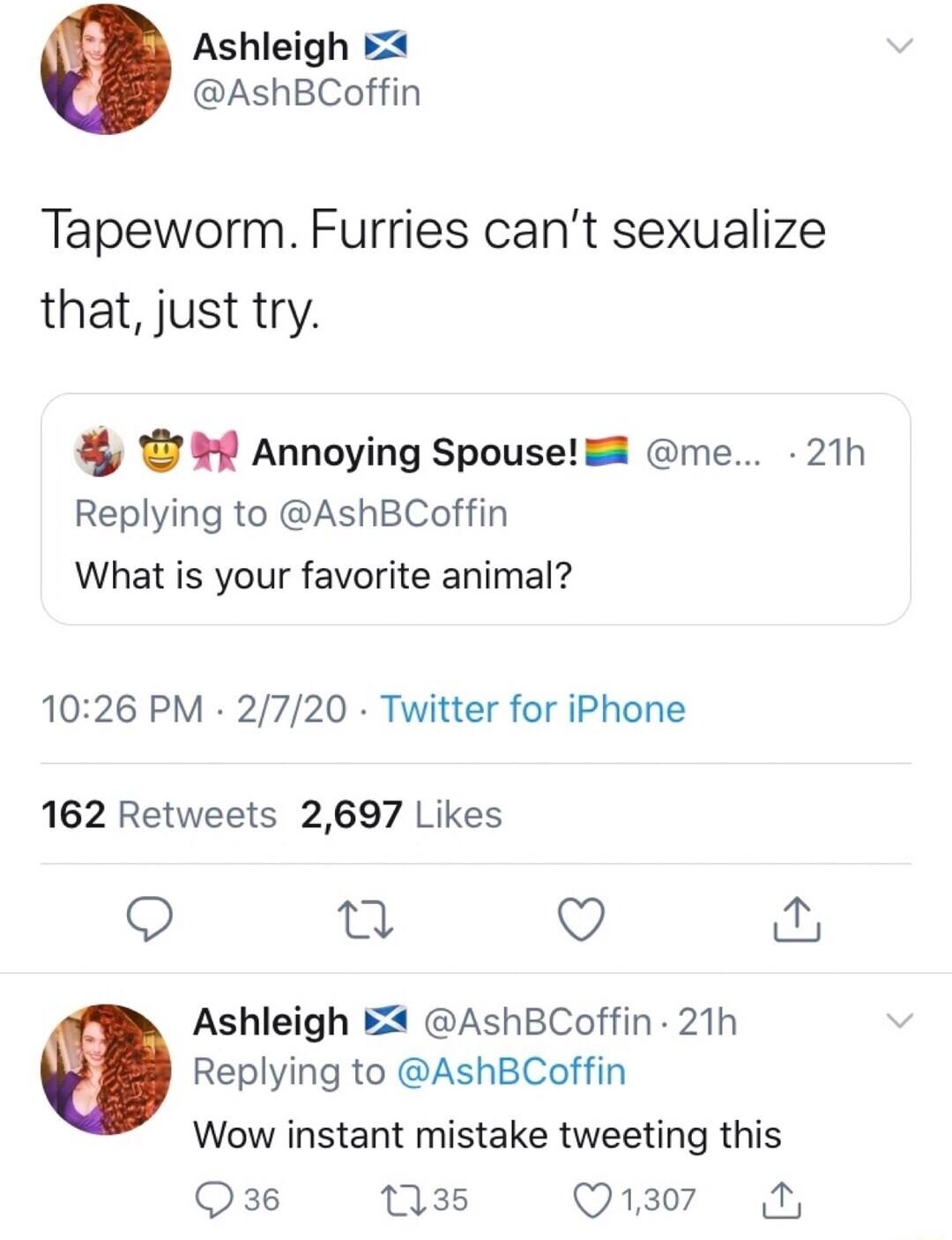Open the quoted Annoying Spouse tweet

pos(476,507)
